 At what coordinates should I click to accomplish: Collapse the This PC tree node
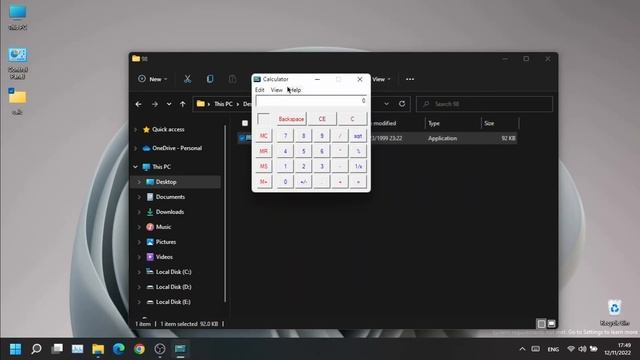[136, 167]
